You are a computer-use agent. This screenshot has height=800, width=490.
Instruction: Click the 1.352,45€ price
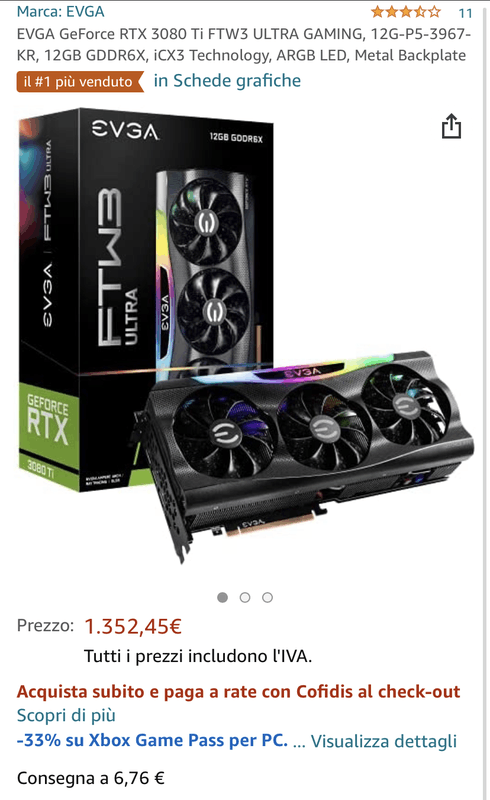click(x=133, y=626)
